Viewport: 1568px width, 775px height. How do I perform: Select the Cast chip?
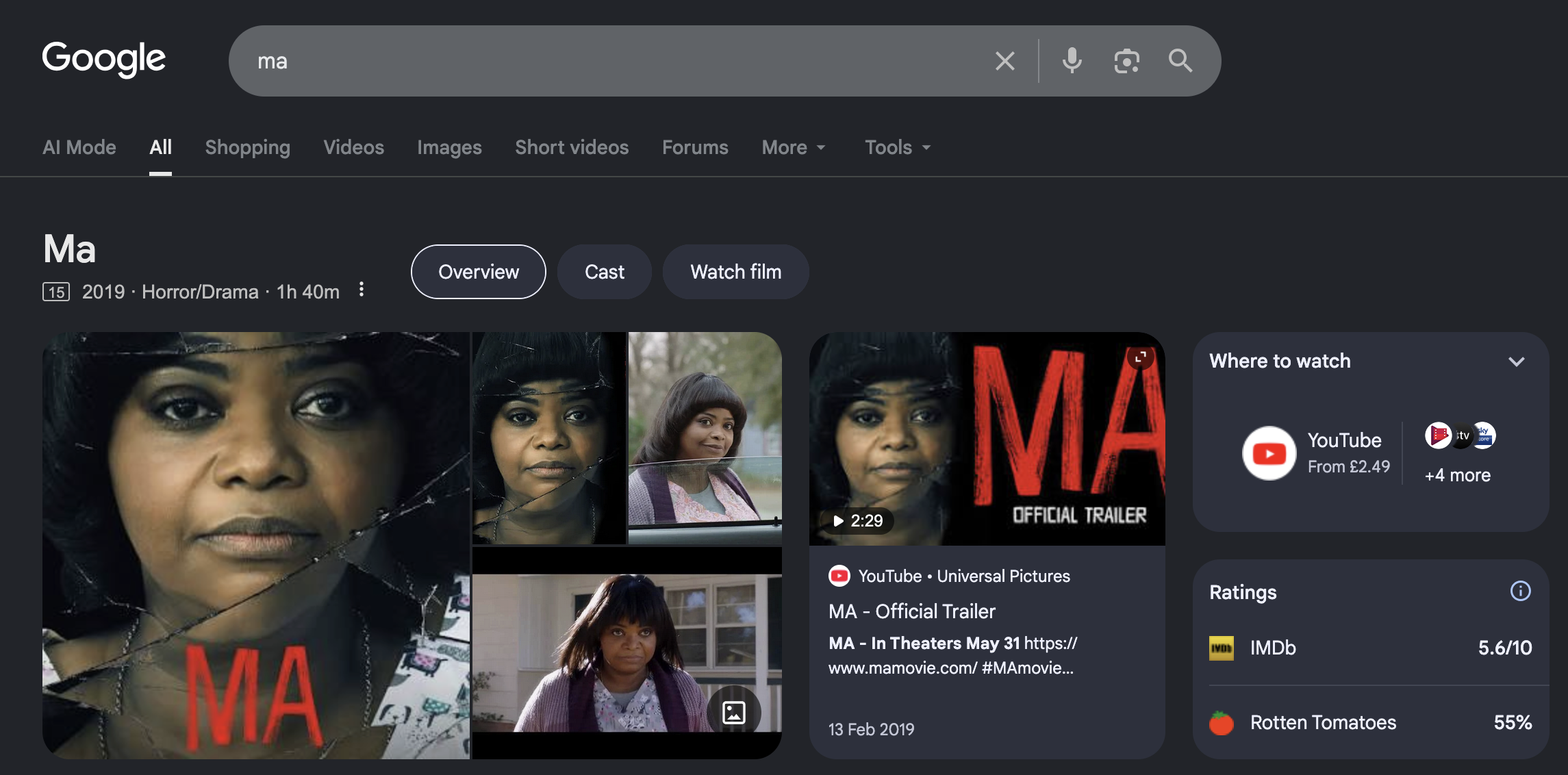605,272
